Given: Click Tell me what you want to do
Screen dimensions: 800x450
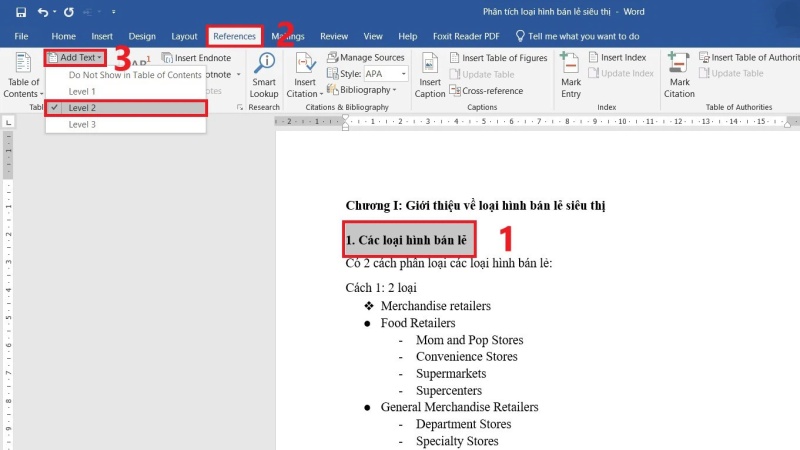Looking at the screenshot, I should (x=577, y=36).
